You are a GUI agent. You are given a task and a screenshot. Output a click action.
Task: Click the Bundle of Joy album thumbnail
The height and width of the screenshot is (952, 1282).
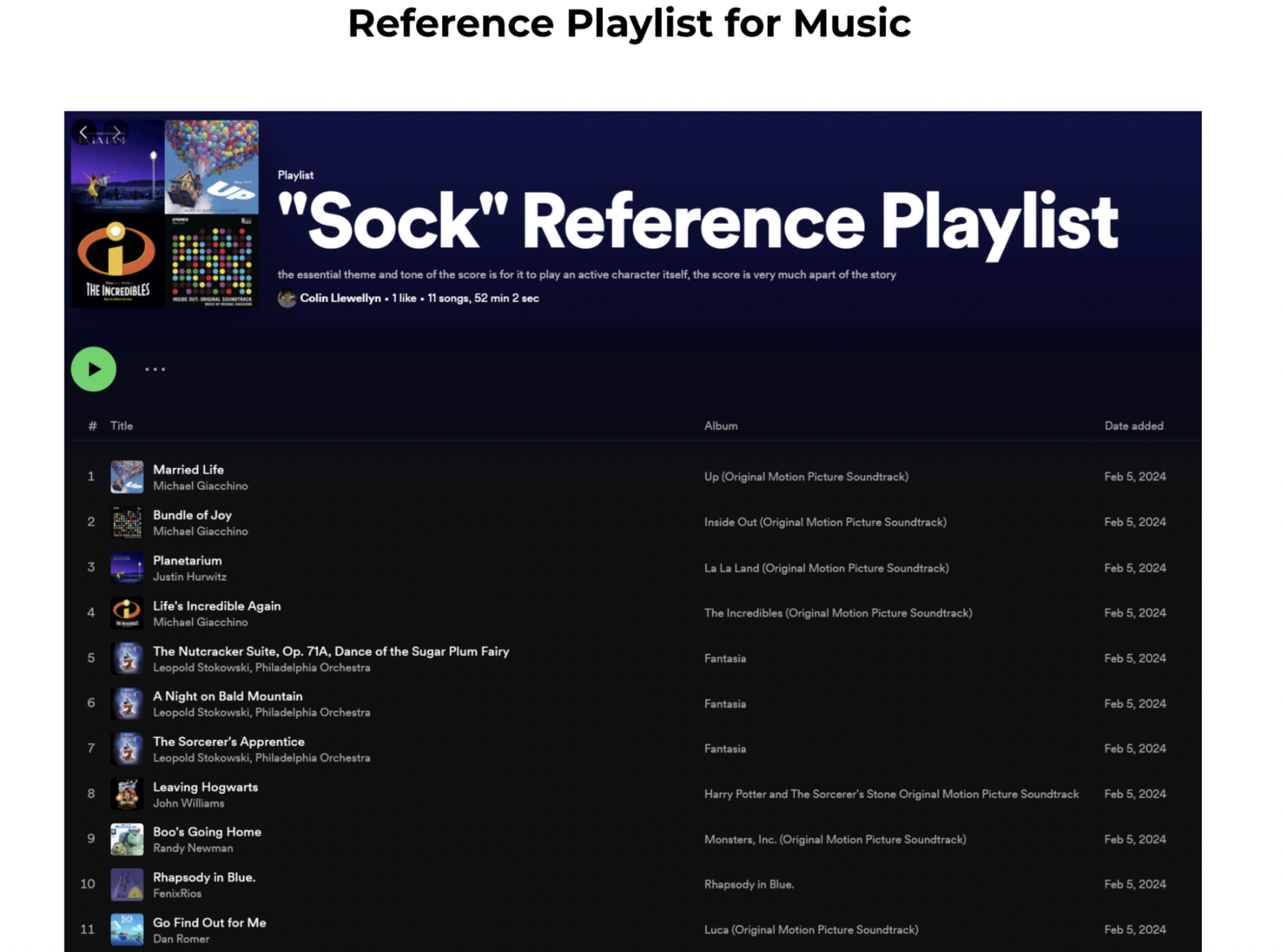[127, 522]
